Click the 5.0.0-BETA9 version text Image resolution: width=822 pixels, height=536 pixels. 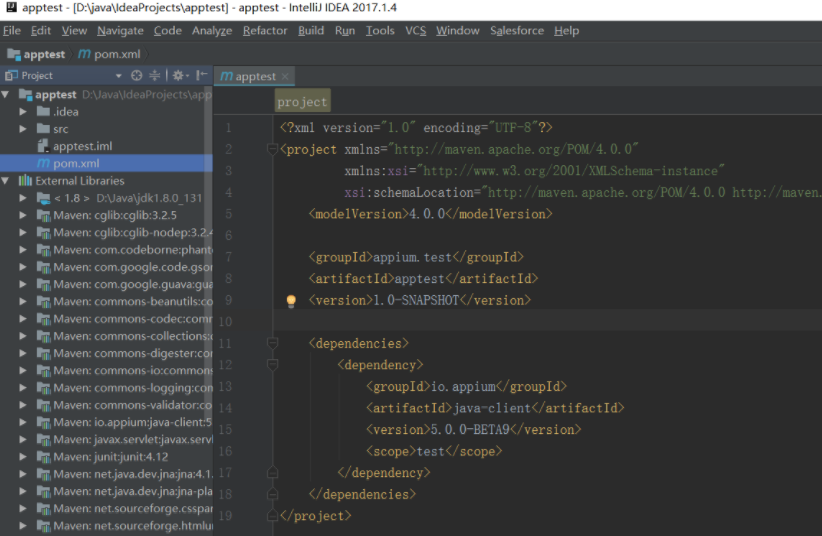click(470, 430)
